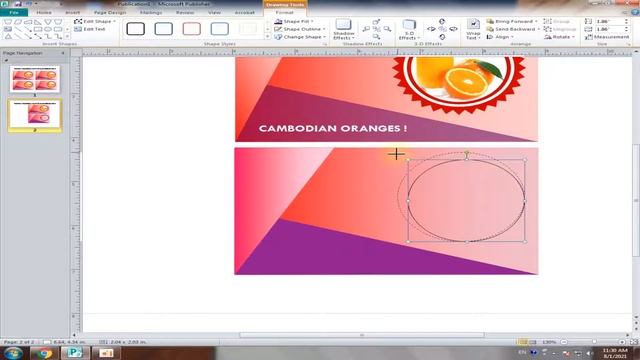Expand the Shape Styles gallery more arrow
This screenshot has height=360, width=640.
(x=268, y=37)
